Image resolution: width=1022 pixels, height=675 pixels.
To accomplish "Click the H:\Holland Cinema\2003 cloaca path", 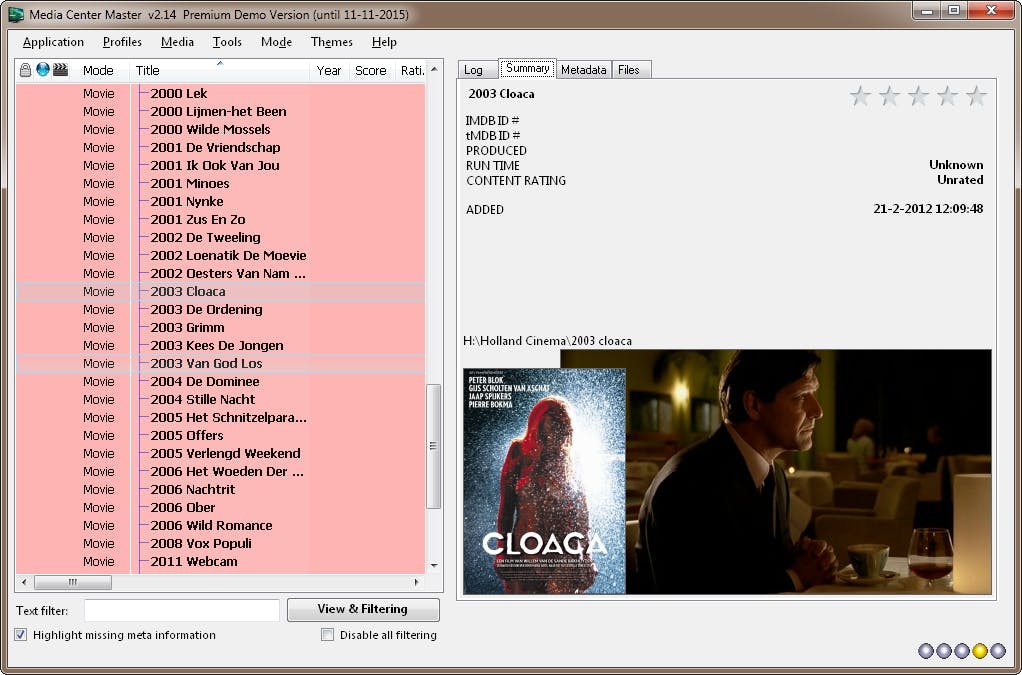I will tap(548, 341).
